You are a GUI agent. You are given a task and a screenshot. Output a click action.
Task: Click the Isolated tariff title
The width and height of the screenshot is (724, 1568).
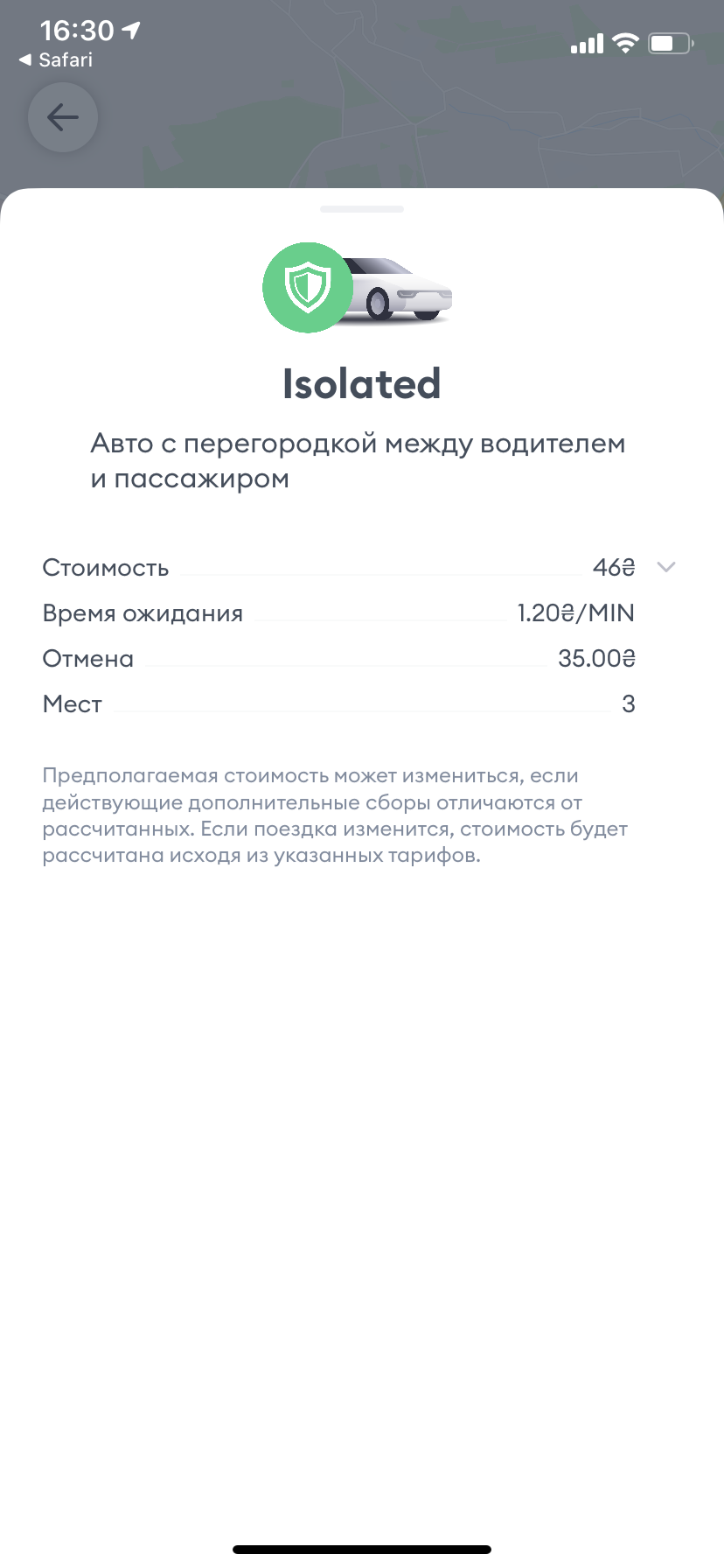(x=361, y=384)
